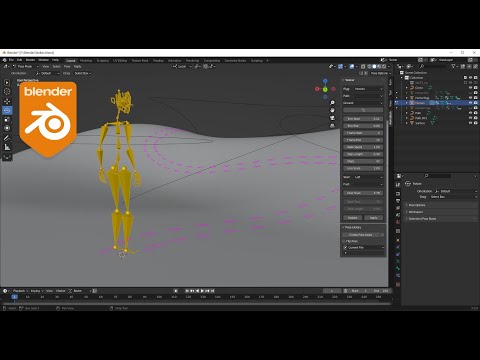Switch to the Modeling workspace tab

86,61
